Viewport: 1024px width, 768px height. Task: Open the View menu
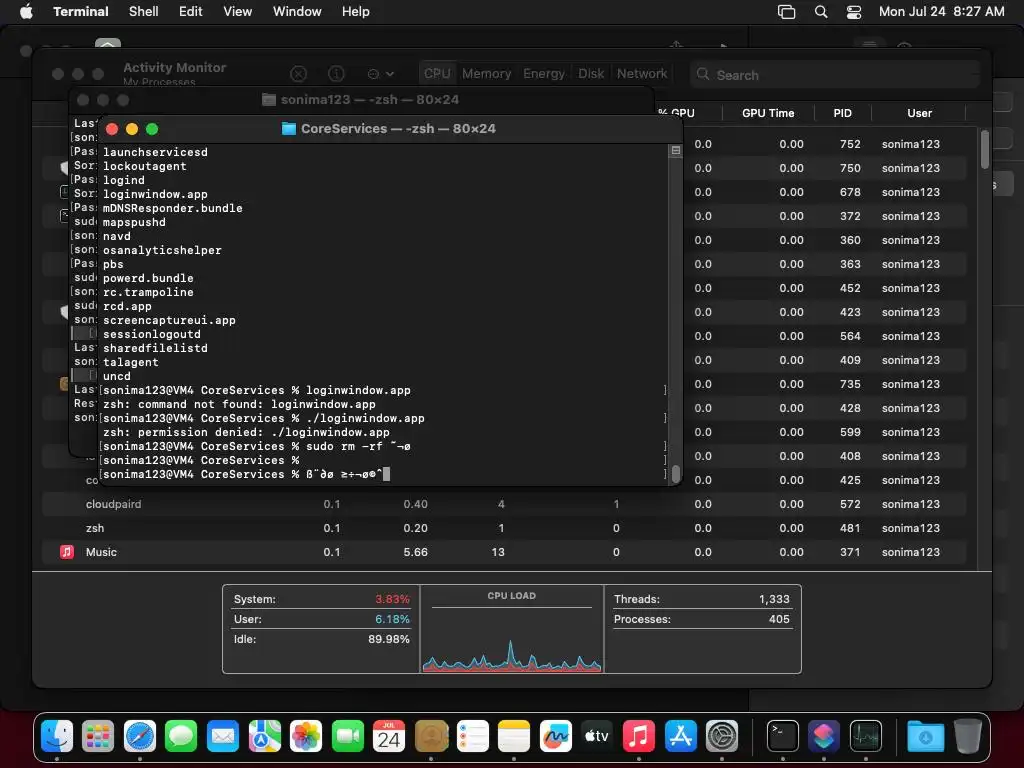238,11
